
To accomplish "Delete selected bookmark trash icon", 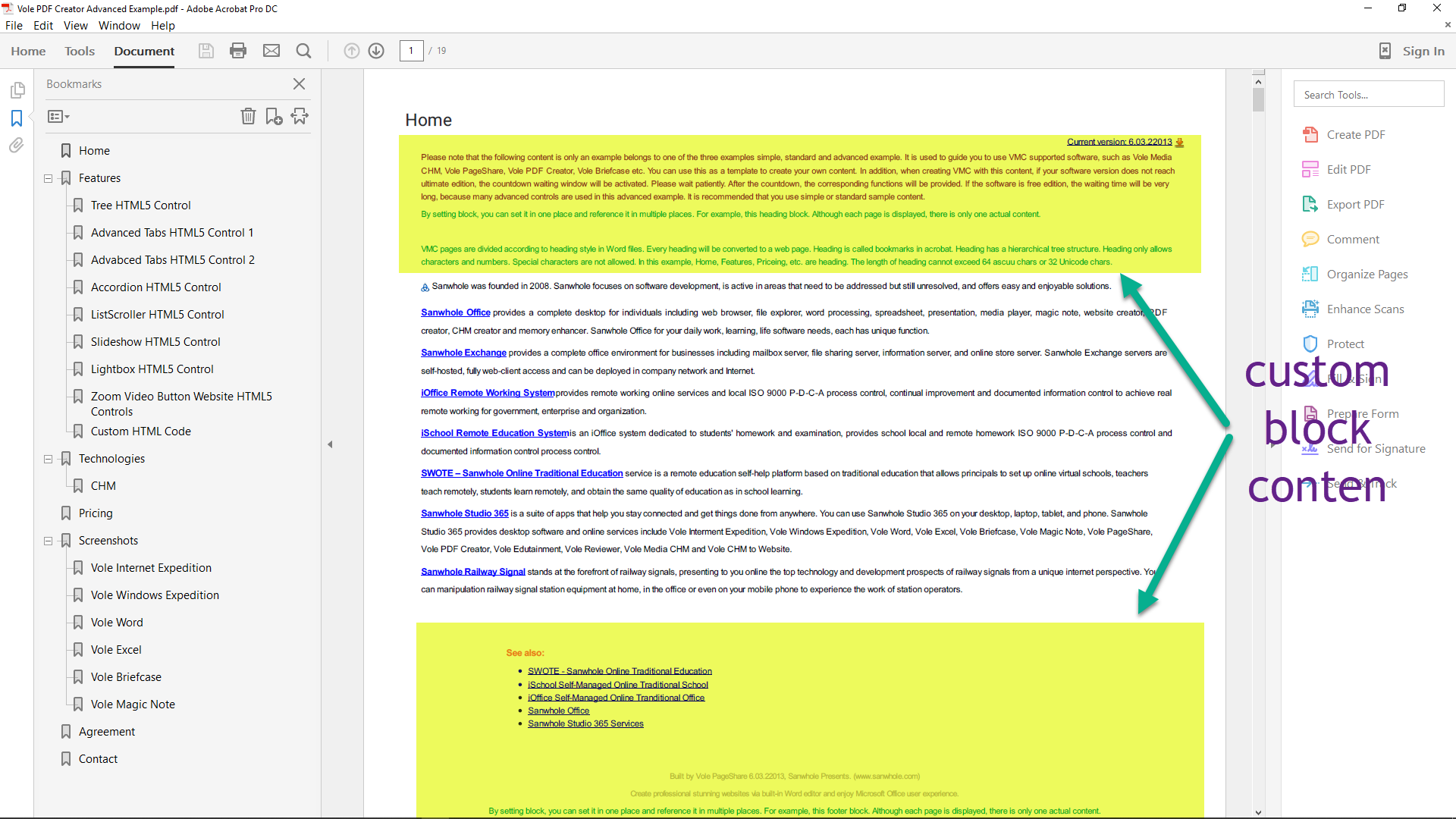I will tap(248, 116).
